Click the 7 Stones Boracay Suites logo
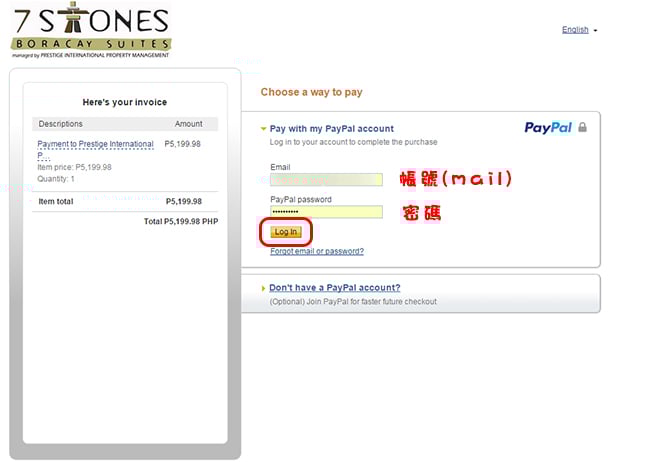The height and width of the screenshot is (462, 650). point(91,31)
